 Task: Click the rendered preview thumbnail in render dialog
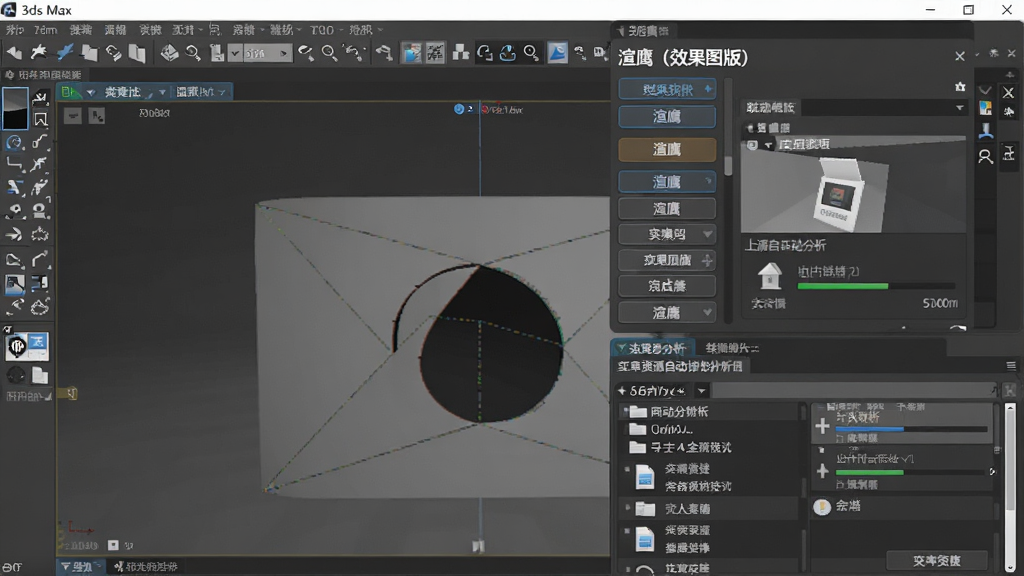point(853,185)
